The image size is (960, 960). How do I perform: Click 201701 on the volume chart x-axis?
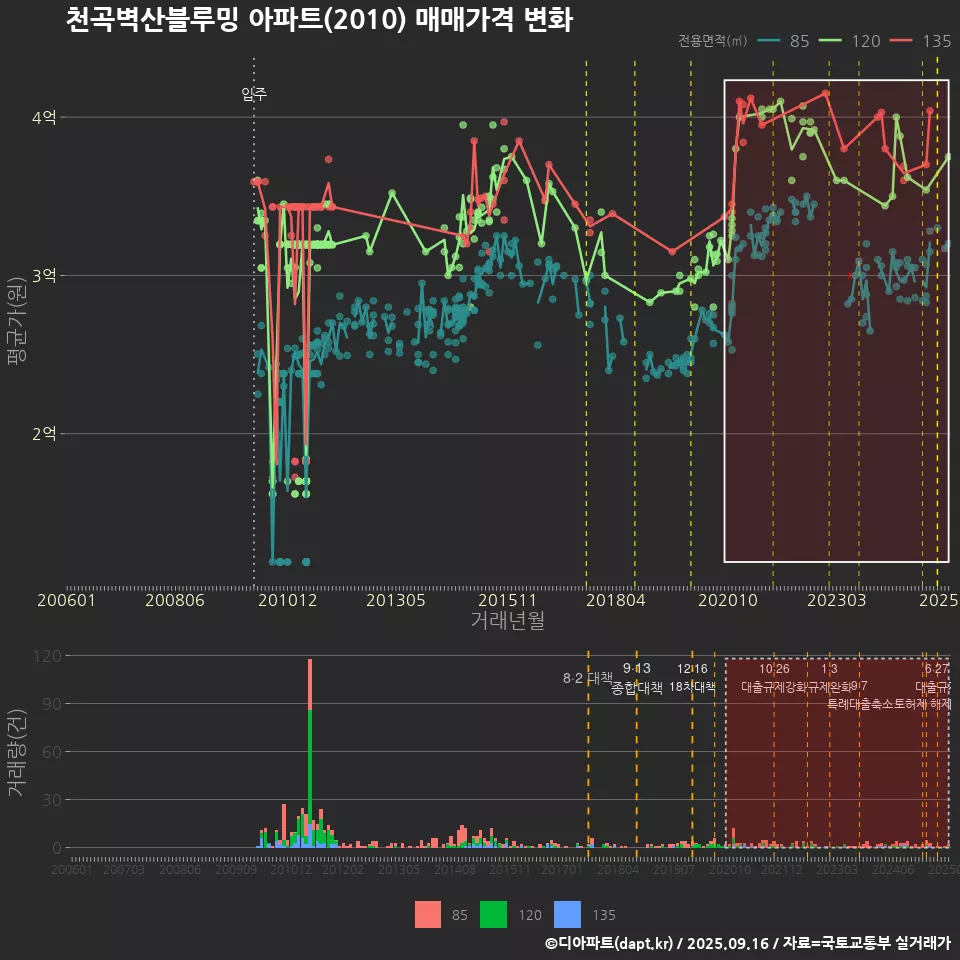point(562,869)
